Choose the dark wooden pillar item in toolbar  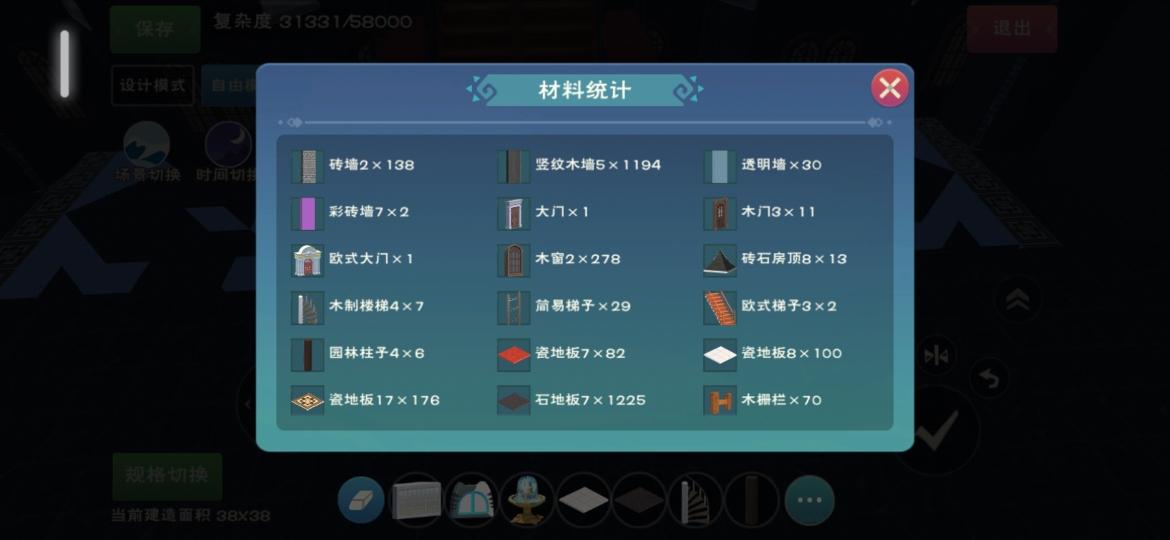click(x=751, y=499)
